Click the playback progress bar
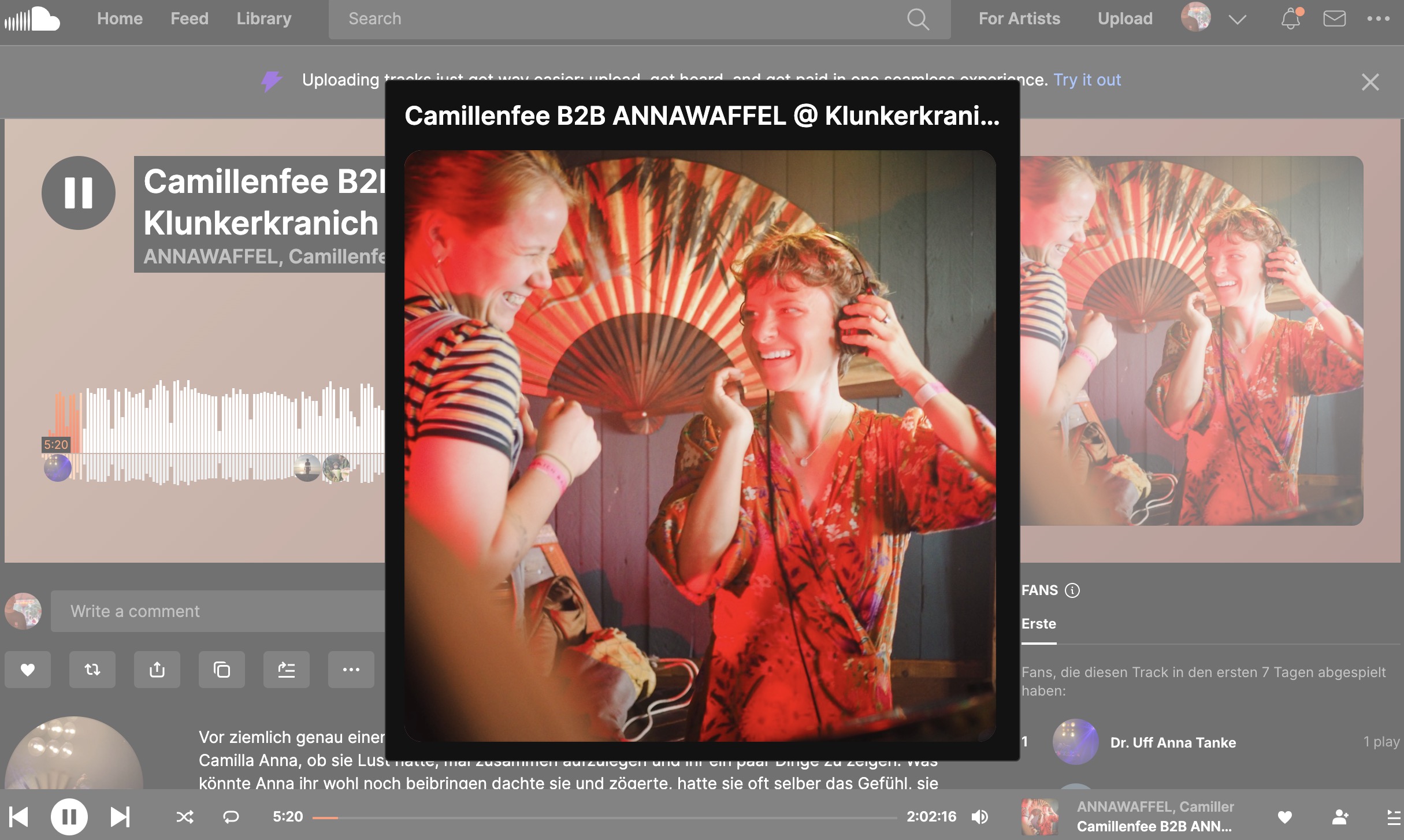The width and height of the screenshot is (1404, 840). point(604,817)
